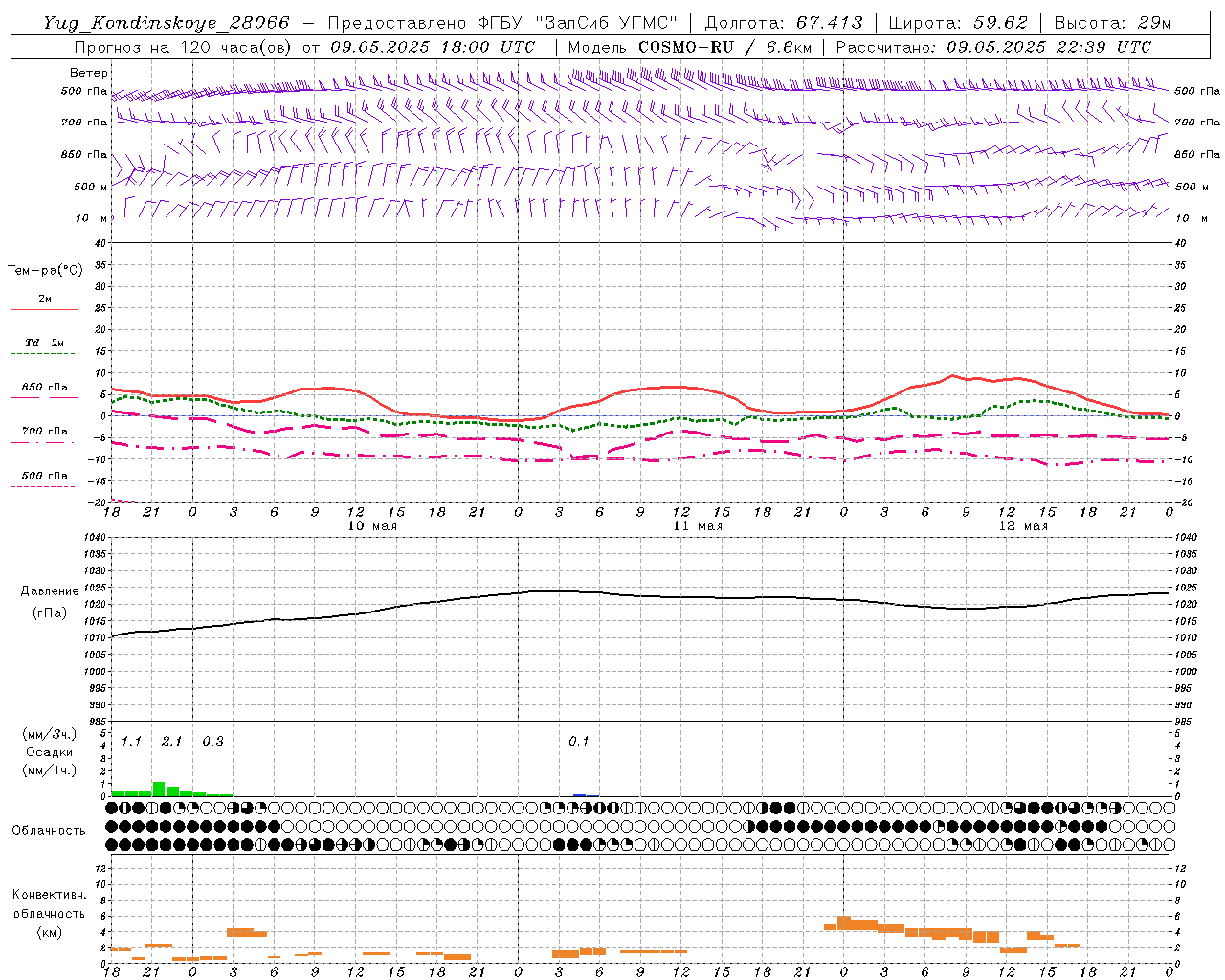This screenshot has width=1225, height=980.
Task: Click the 'Предоставлено ФГБУ ЗапСиб УГМС' text
Action: pyautogui.click(x=502, y=23)
